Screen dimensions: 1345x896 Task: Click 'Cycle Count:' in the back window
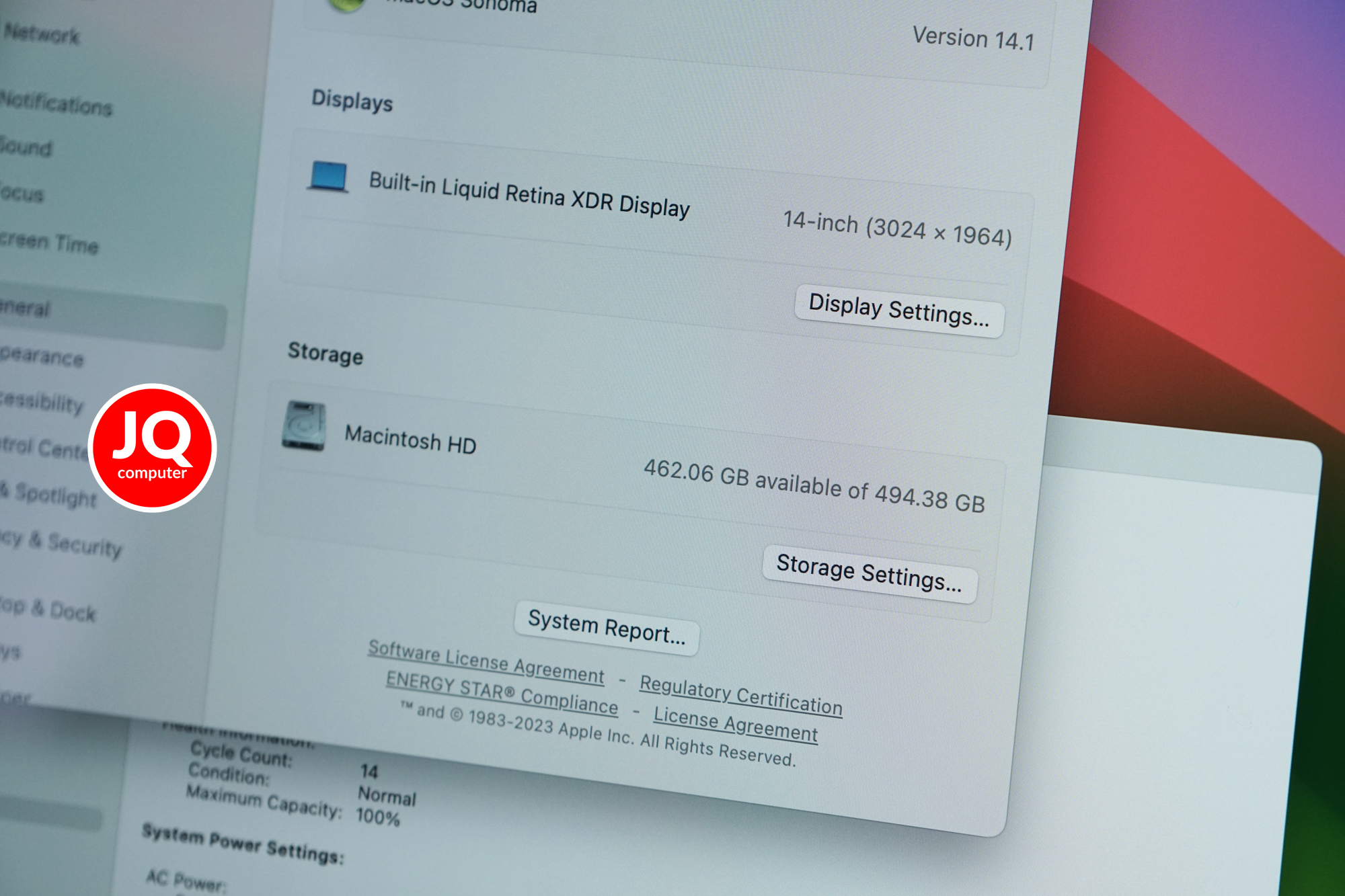click(241, 754)
